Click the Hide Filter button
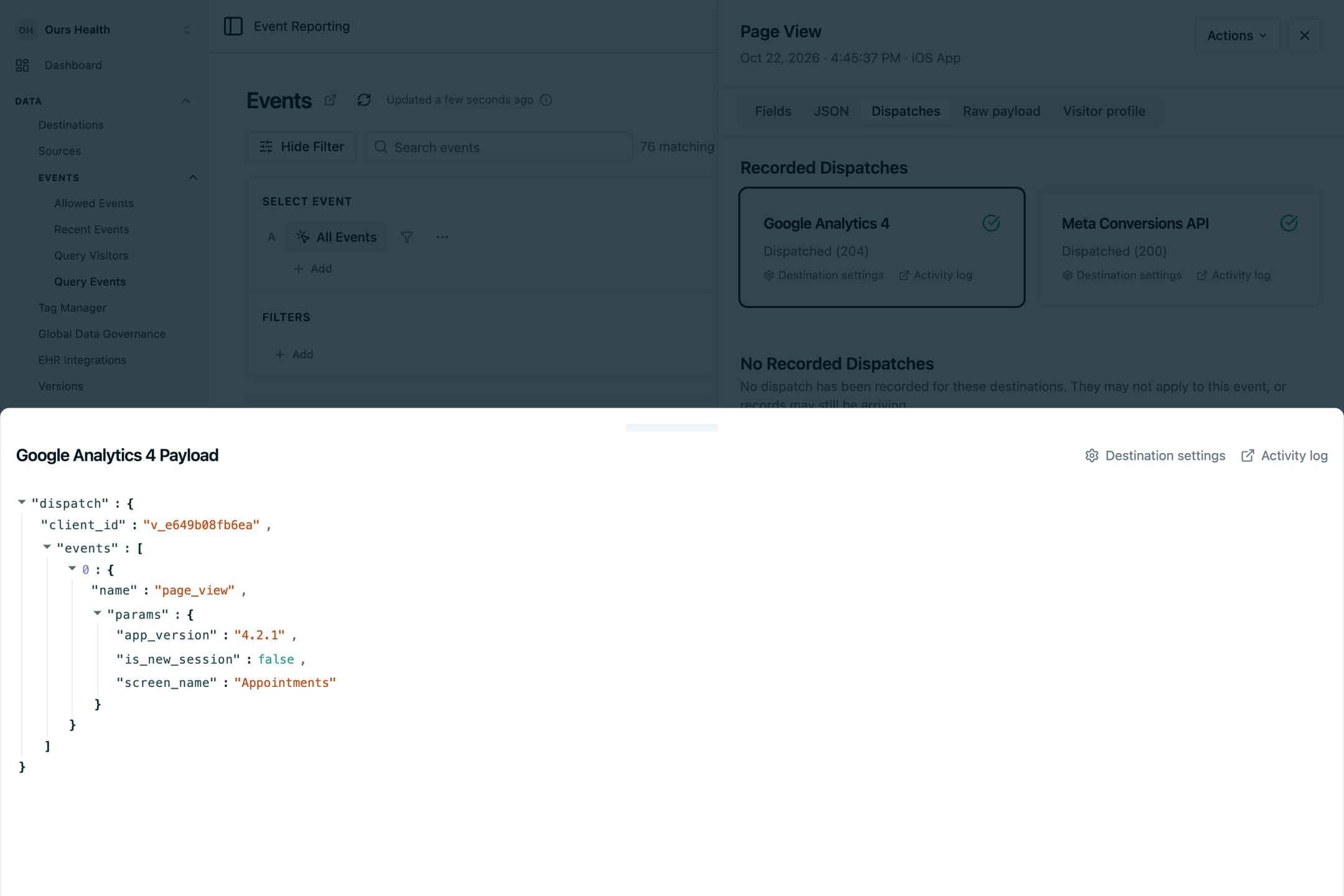The image size is (1344, 896). point(301,147)
